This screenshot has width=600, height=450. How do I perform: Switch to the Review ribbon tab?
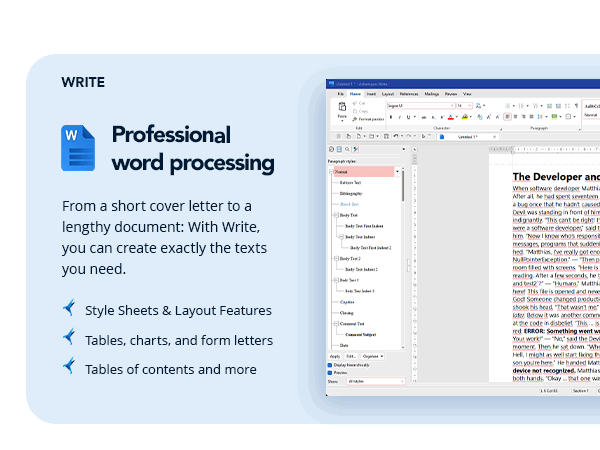[451, 94]
